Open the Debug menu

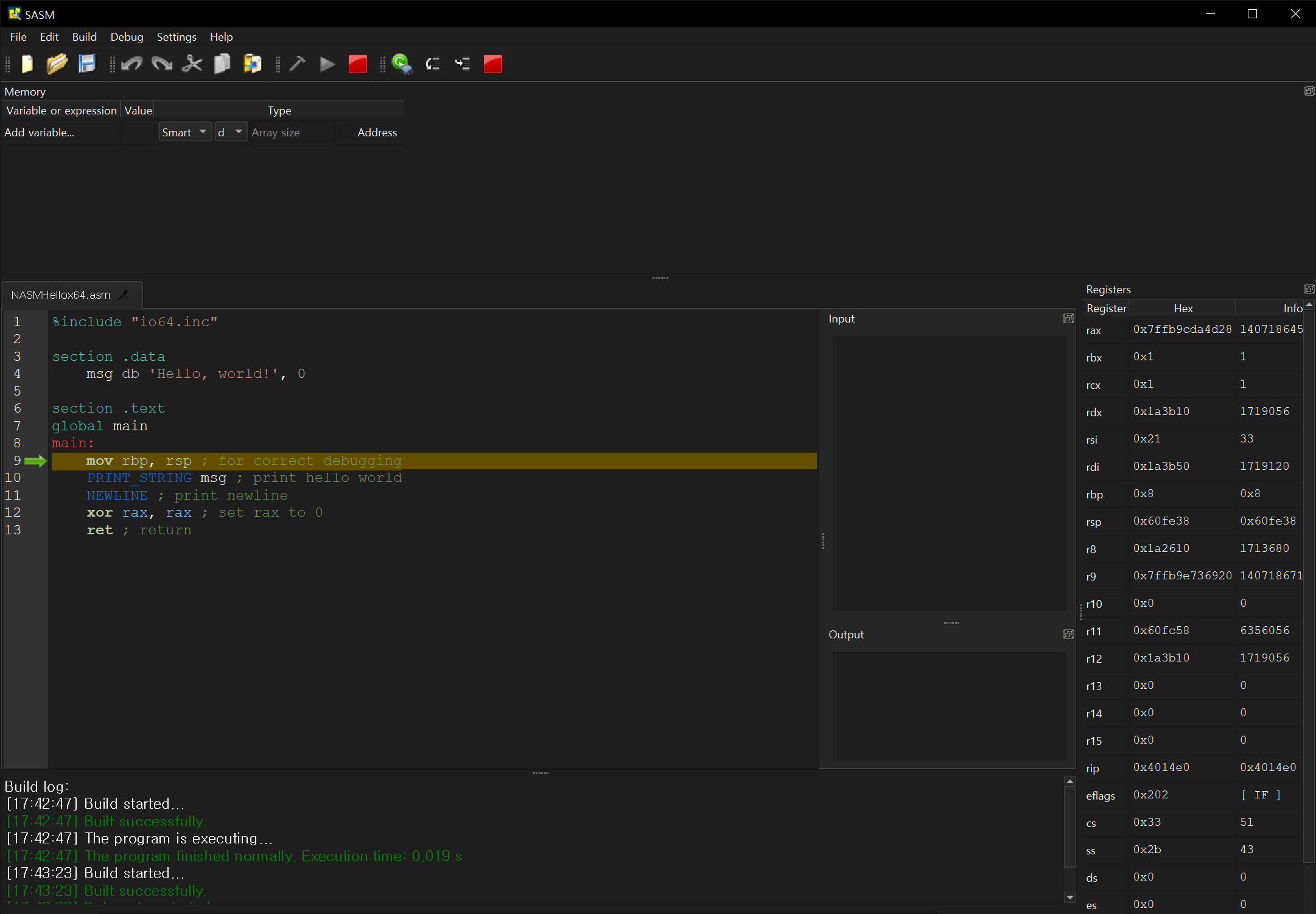point(127,37)
